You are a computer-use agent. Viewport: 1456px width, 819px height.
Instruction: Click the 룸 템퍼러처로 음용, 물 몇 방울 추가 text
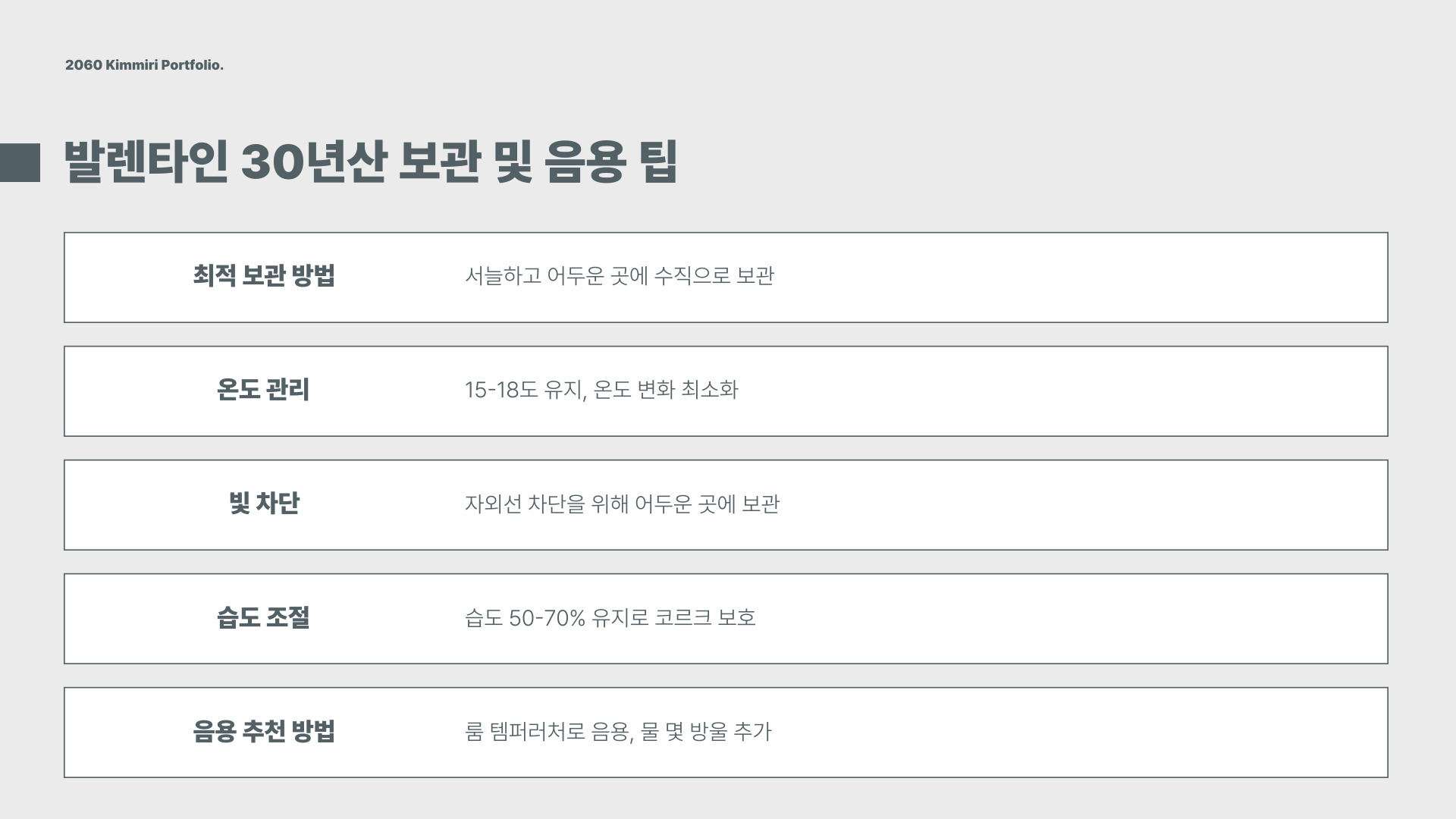(x=618, y=731)
